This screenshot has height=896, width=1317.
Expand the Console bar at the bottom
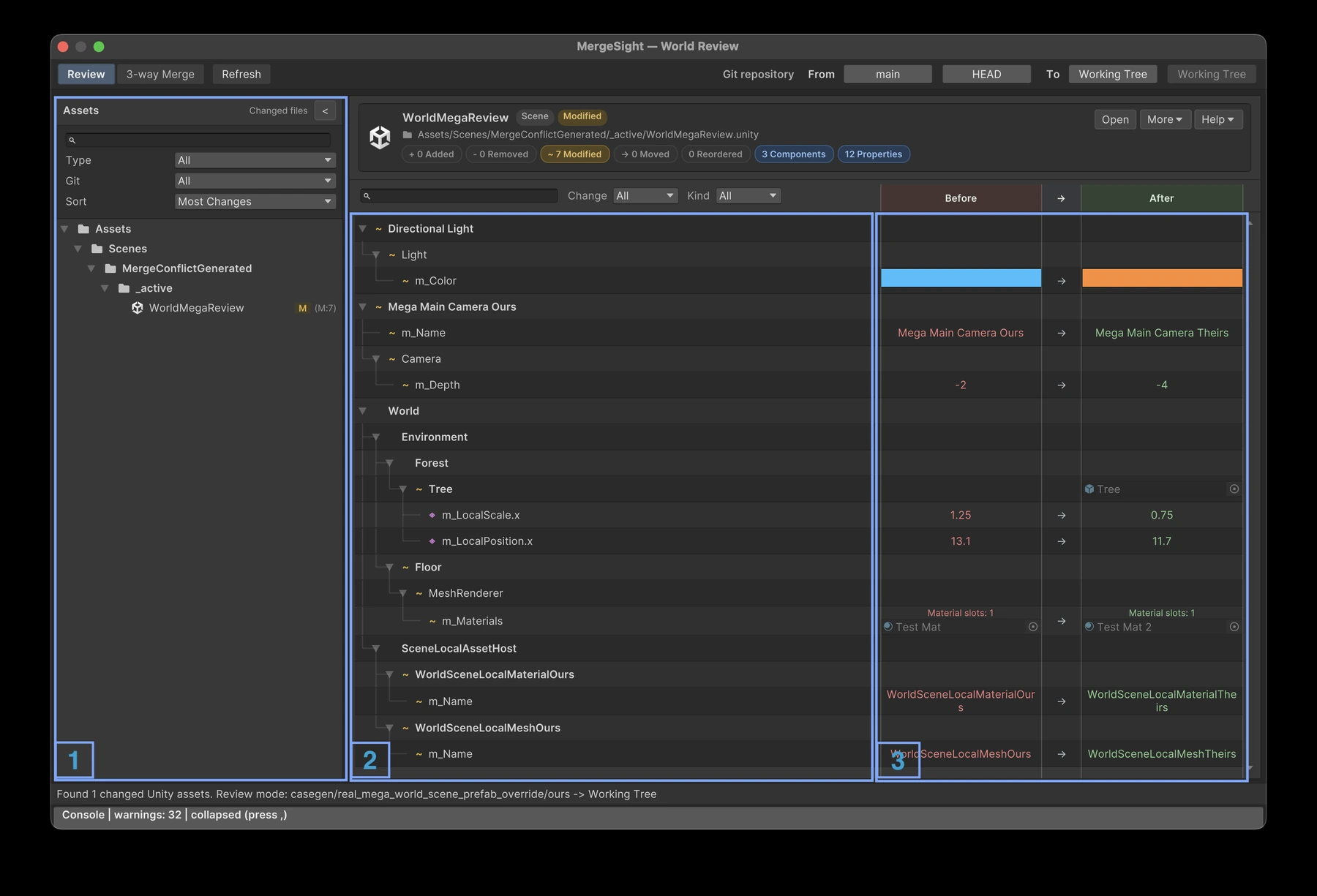(x=658, y=815)
